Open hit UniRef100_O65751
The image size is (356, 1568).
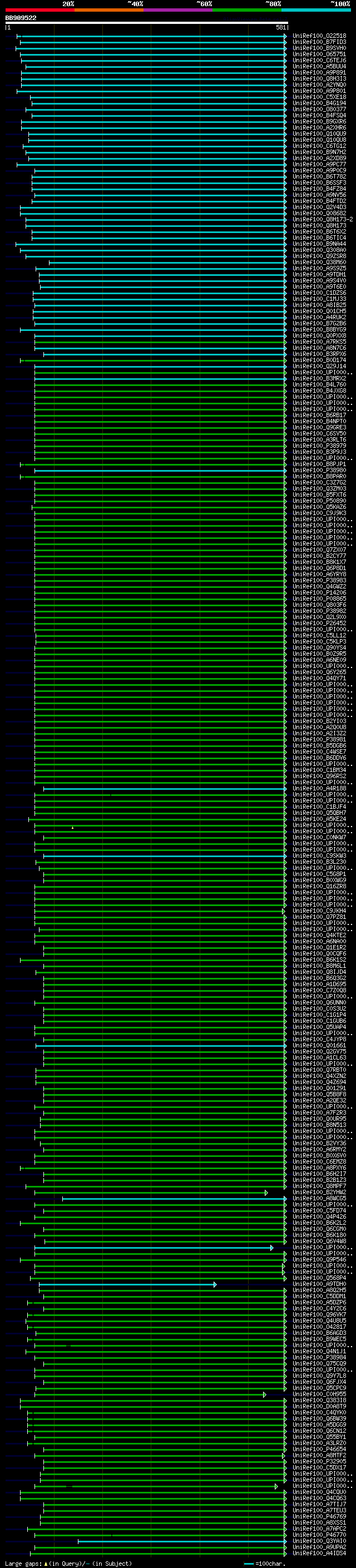(x=319, y=54)
